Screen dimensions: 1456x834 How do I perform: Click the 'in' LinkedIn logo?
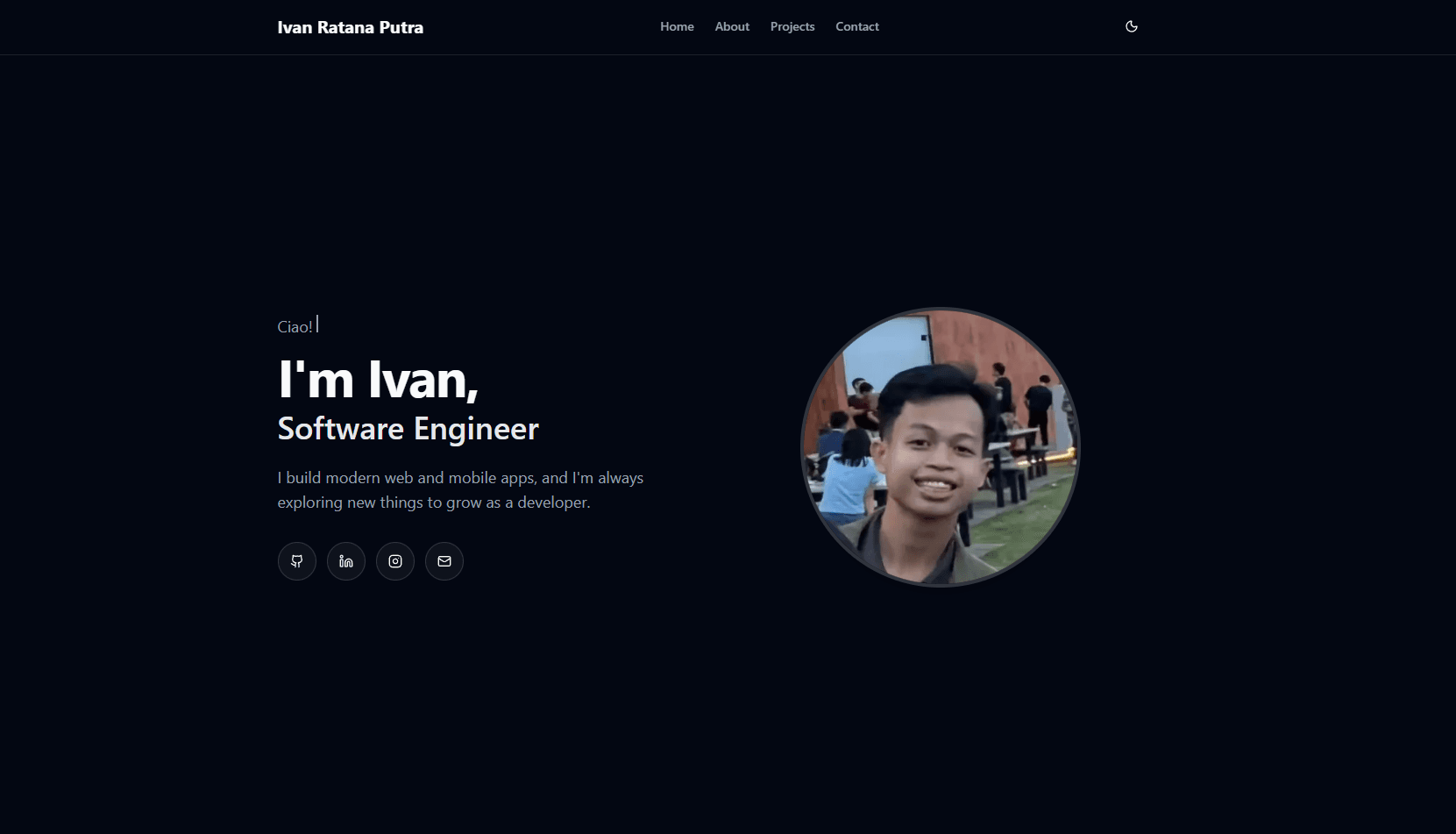click(x=345, y=561)
